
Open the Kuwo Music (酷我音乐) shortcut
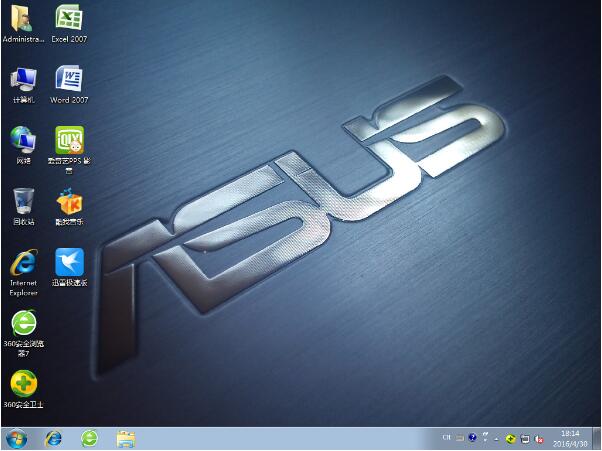(x=69, y=207)
